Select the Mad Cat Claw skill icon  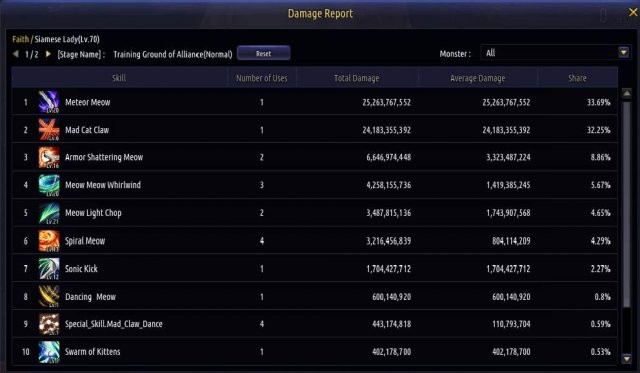click(x=49, y=130)
